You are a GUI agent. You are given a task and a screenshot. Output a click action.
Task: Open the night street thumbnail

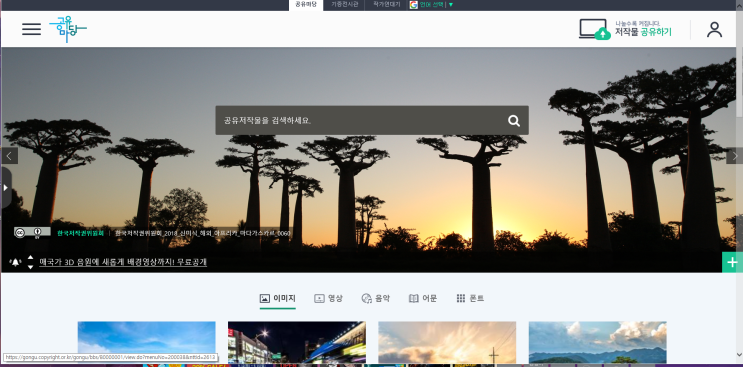[x=297, y=342]
